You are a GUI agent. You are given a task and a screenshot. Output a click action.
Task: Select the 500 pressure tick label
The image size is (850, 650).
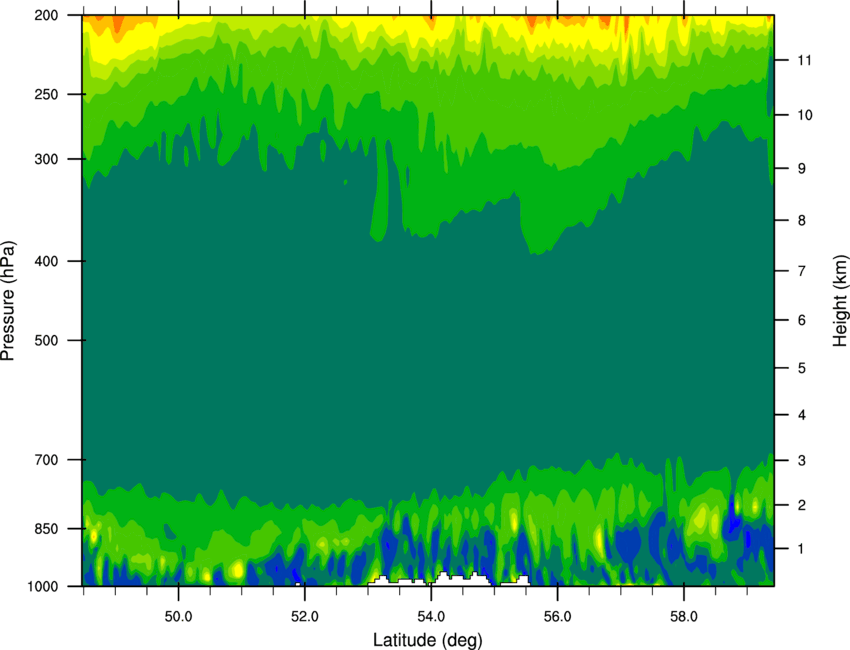click(x=46, y=340)
